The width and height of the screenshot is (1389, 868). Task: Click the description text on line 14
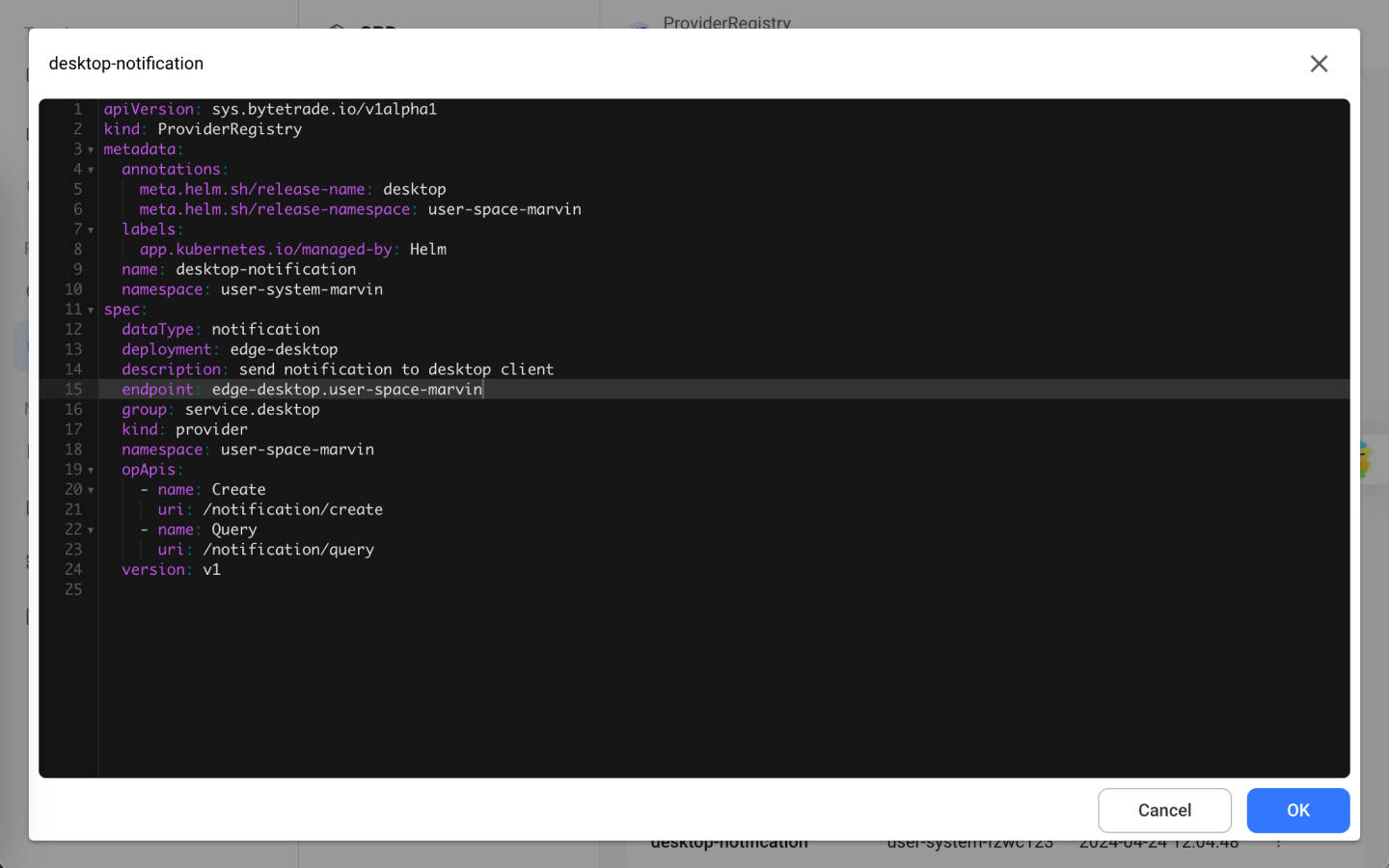(395, 369)
